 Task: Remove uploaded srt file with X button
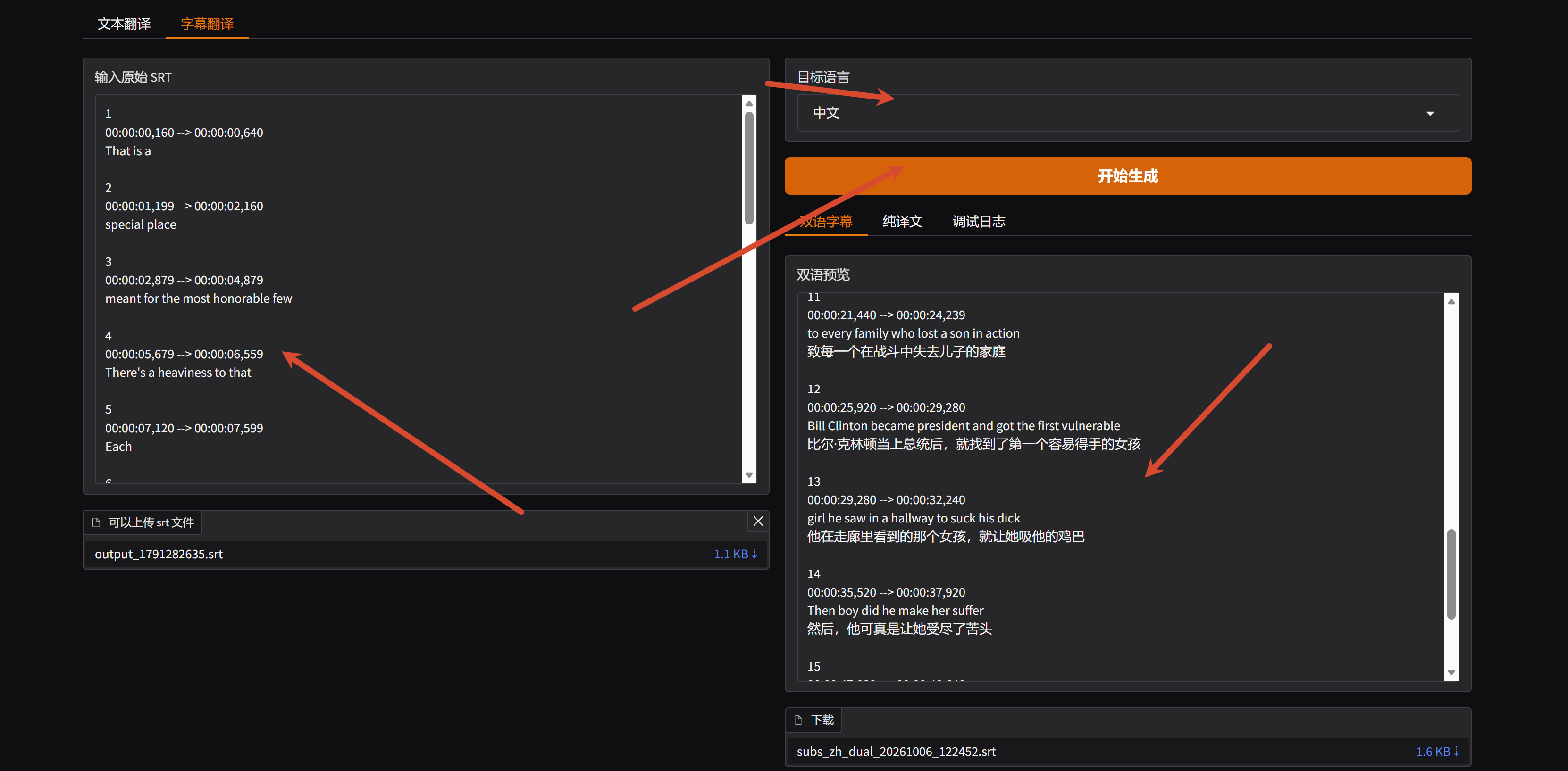click(x=758, y=521)
